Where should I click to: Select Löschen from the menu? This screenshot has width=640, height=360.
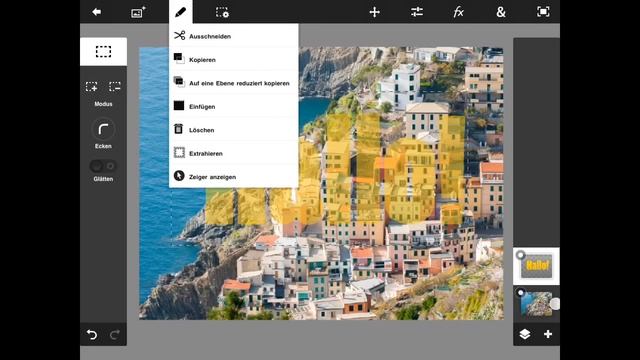233,130
